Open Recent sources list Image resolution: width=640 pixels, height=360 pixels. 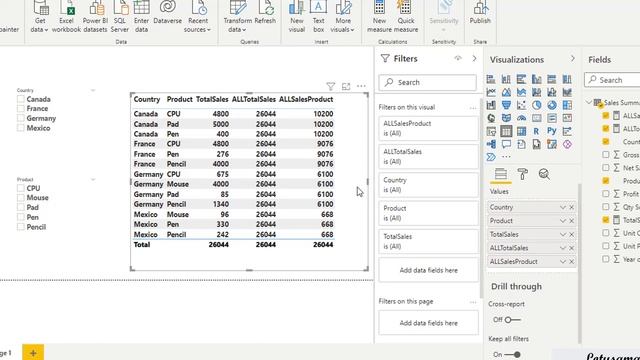point(198,17)
